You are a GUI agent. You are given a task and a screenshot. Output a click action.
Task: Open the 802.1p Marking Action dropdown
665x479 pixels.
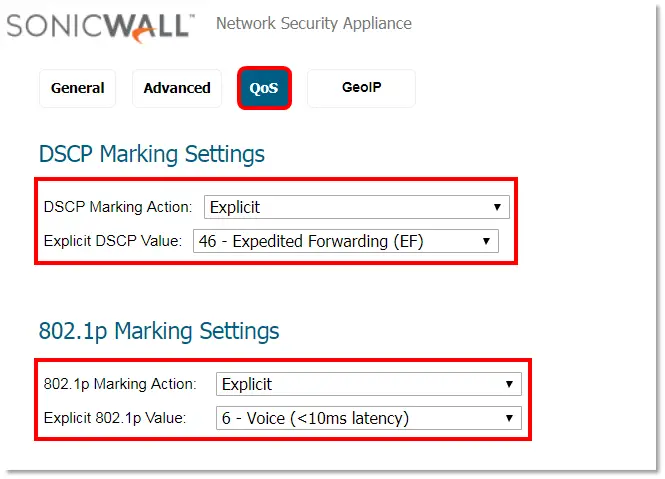point(367,384)
